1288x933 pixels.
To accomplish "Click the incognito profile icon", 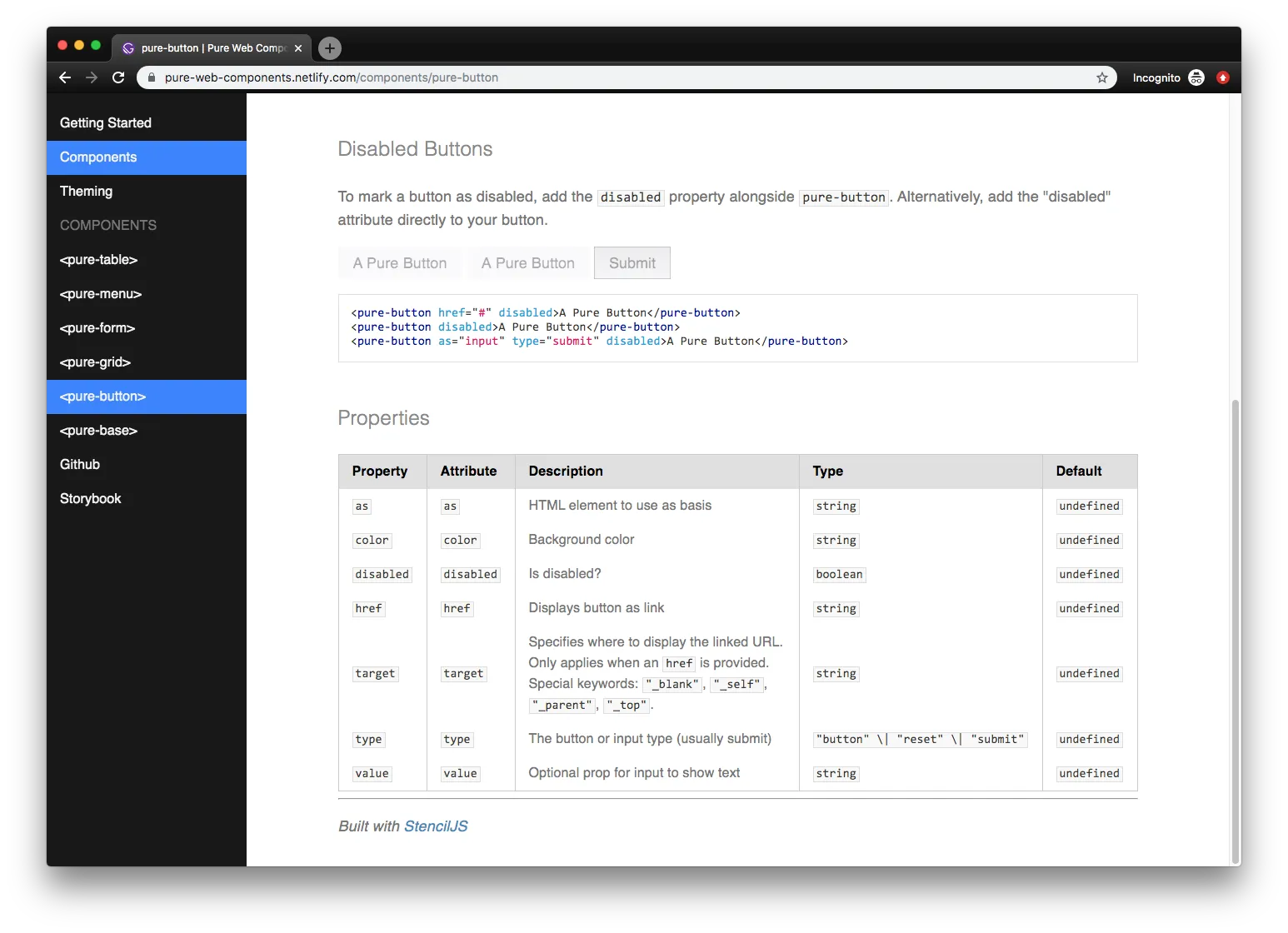I will coord(1196,77).
